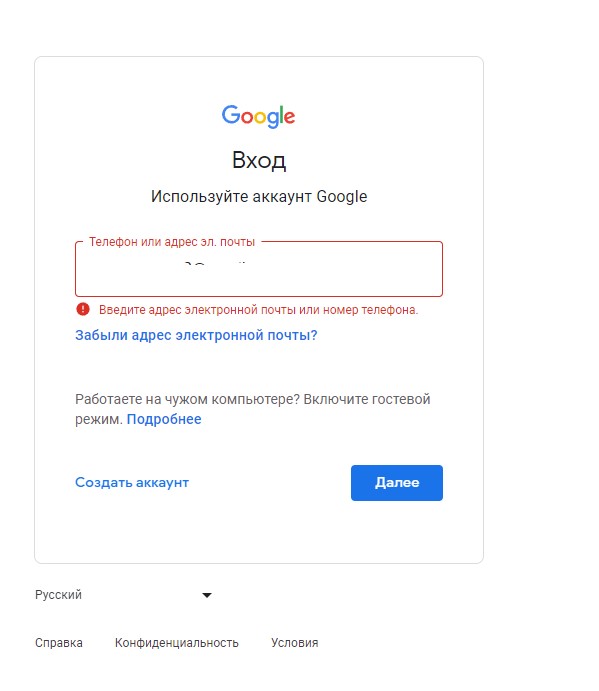Open the Создать аккаунт link
The height and width of the screenshot is (691, 599).
pos(132,483)
